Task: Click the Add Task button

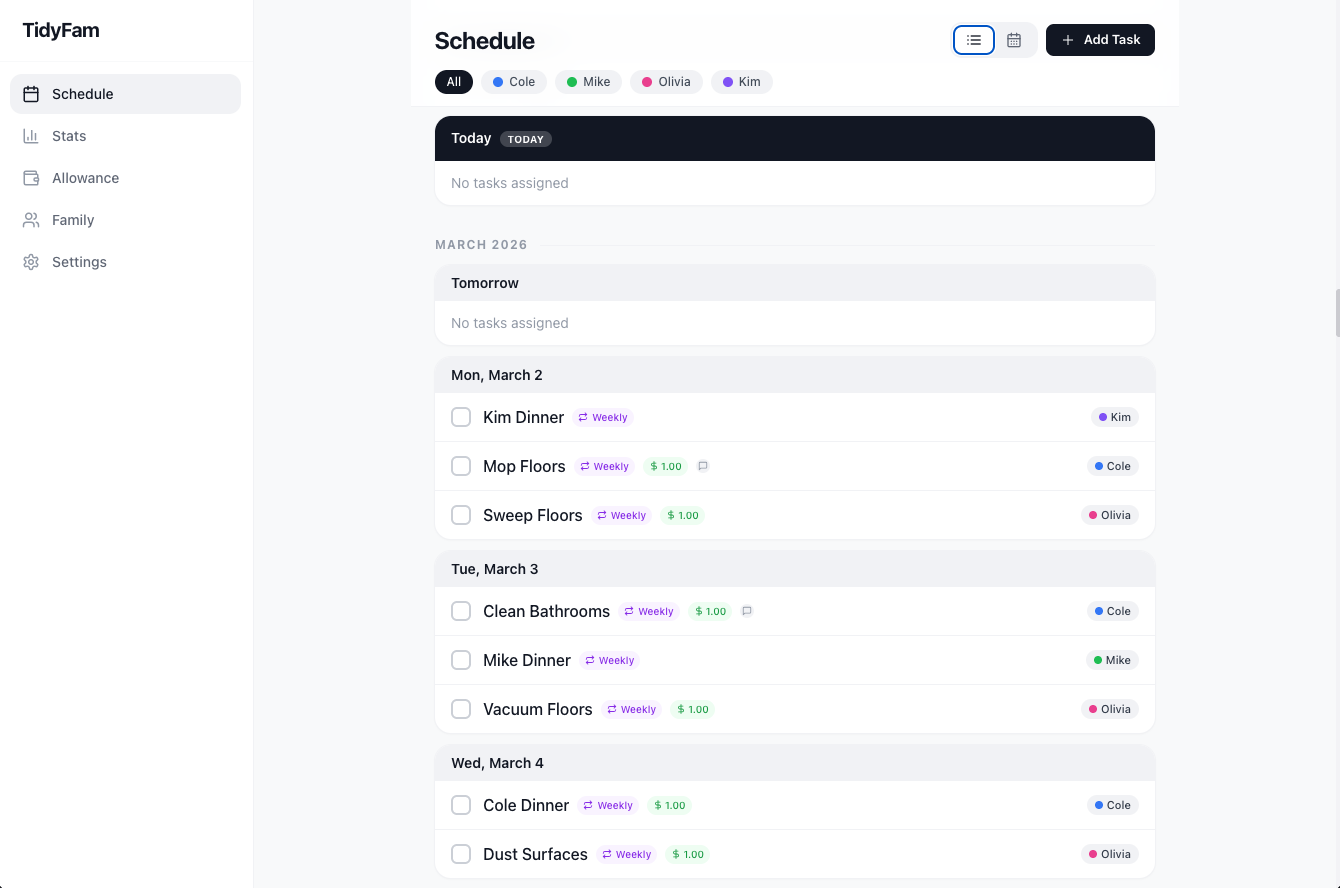Action: pos(1100,40)
